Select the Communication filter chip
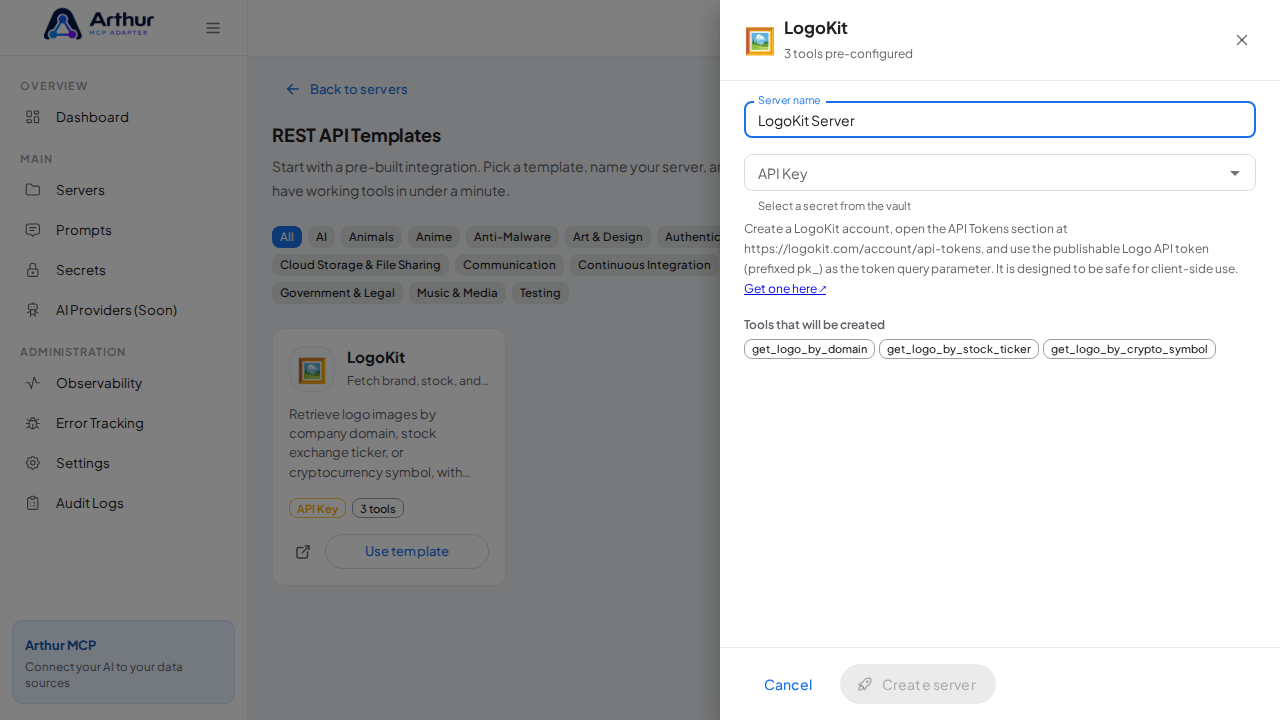 coord(509,265)
